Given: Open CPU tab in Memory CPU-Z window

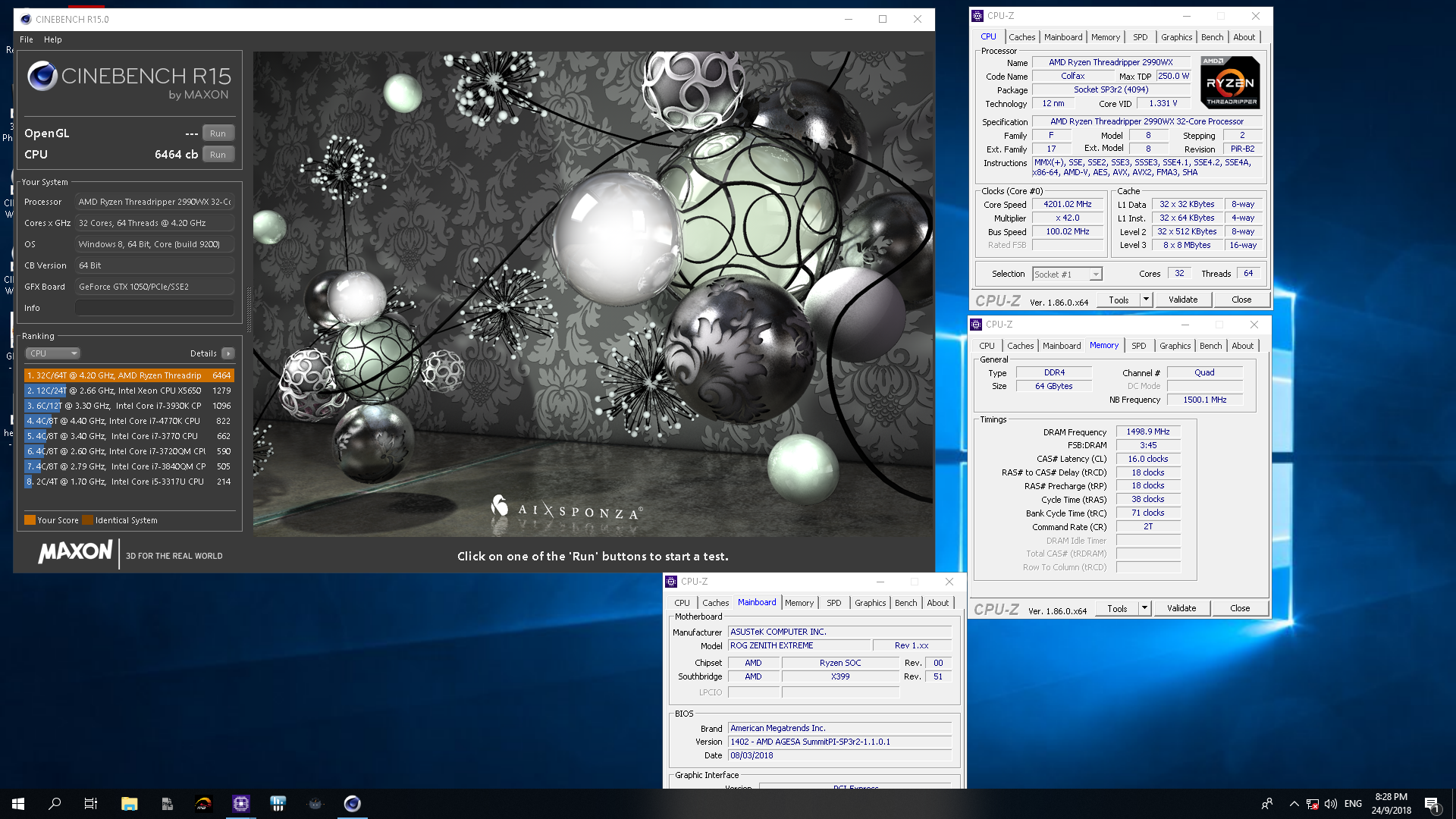Looking at the screenshot, I should tap(987, 346).
